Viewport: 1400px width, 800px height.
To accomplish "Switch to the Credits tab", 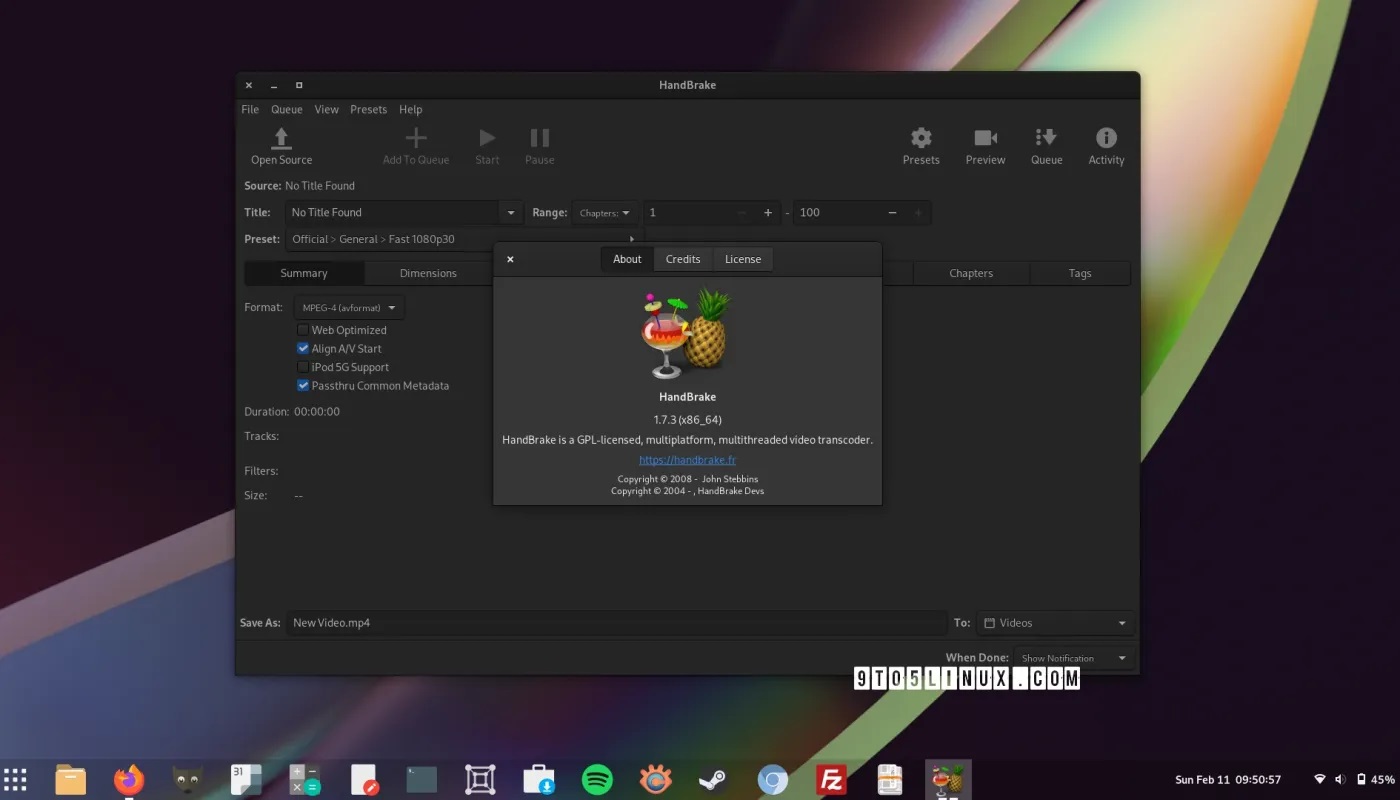I will point(682,258).
